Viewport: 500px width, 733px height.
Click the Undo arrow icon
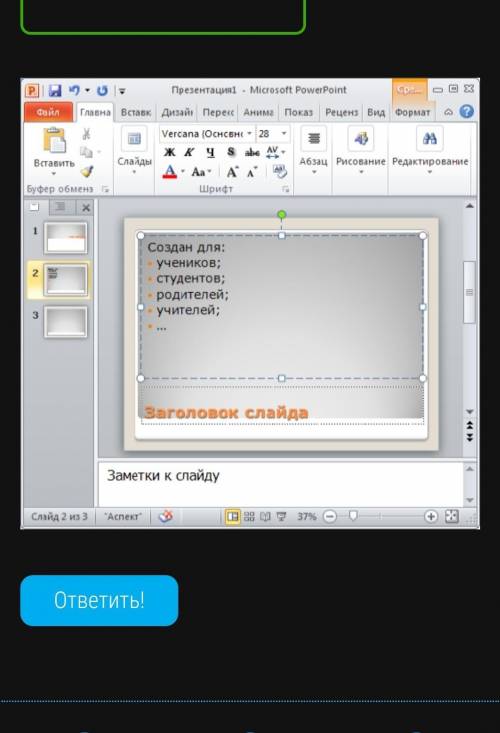click(74, 90)
